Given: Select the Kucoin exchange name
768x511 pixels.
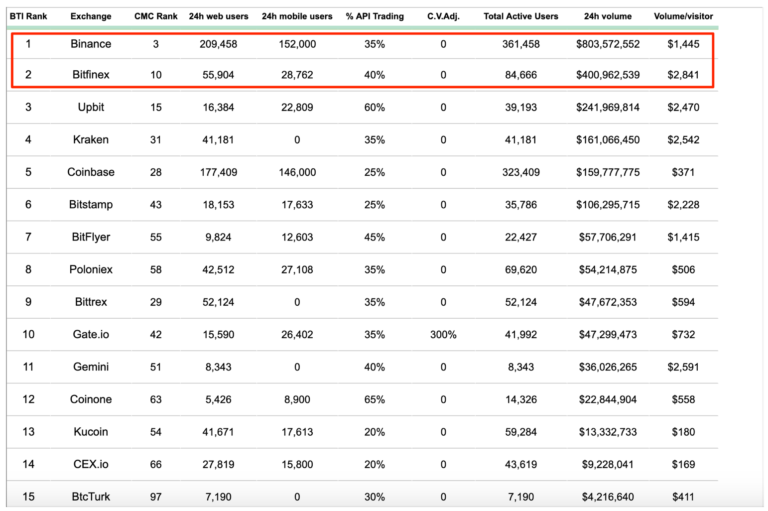Looking at the screenshot, I should pos(91,432).
